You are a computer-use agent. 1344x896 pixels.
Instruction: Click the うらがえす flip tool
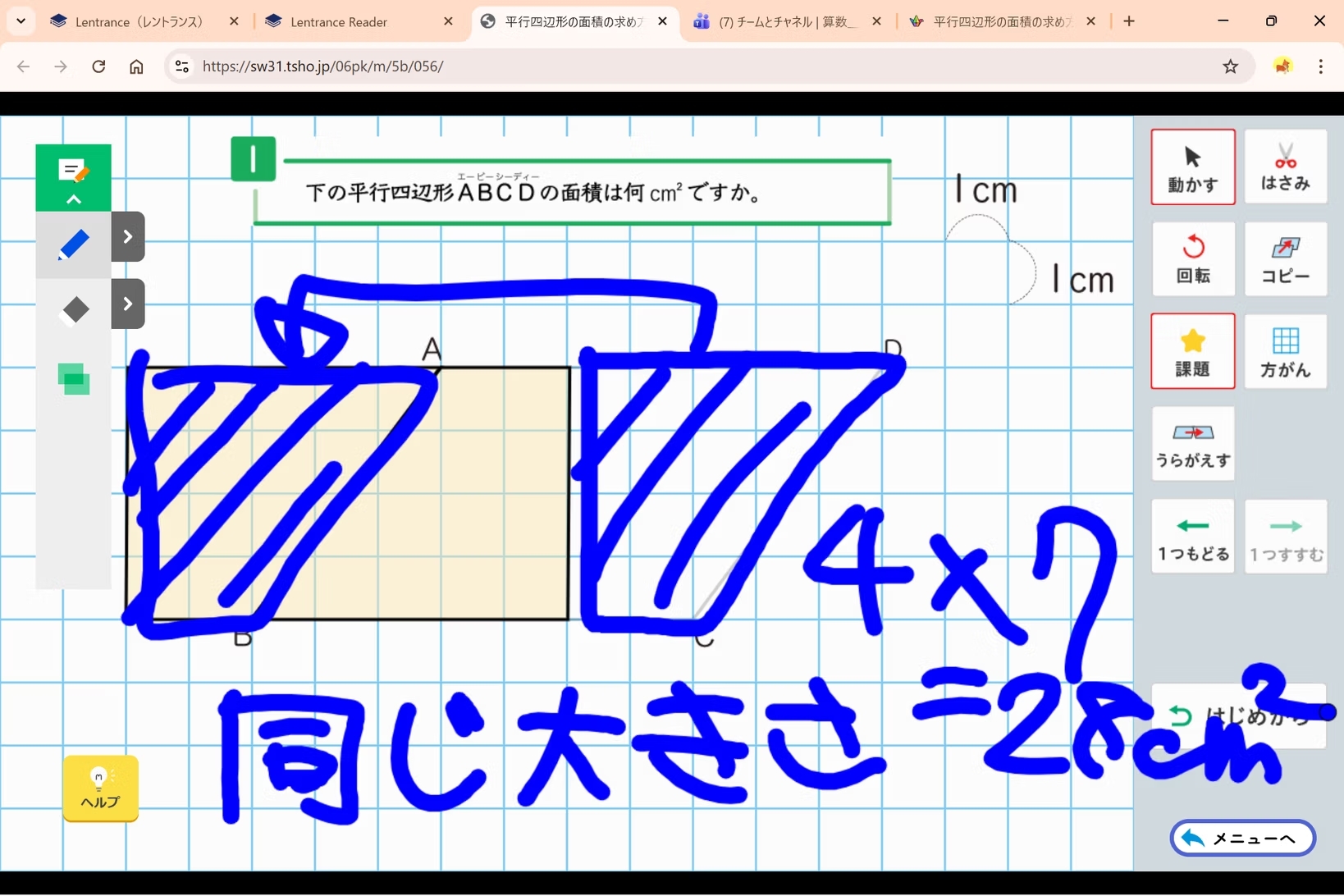[1192, 444]
